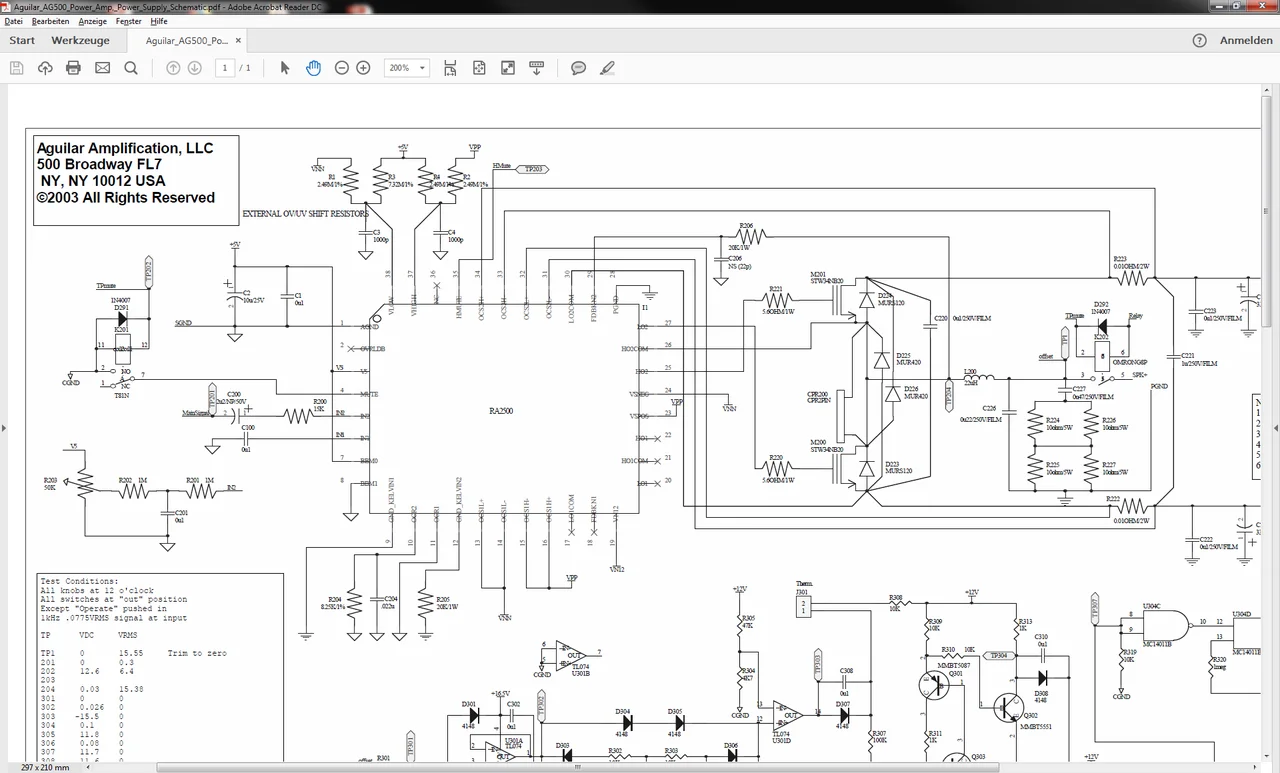The height and width of the screenshot is (773, 1280).
Task: Click the Anmelden sign-in button
Action: pyautogui.click(x=1245, y=41)
